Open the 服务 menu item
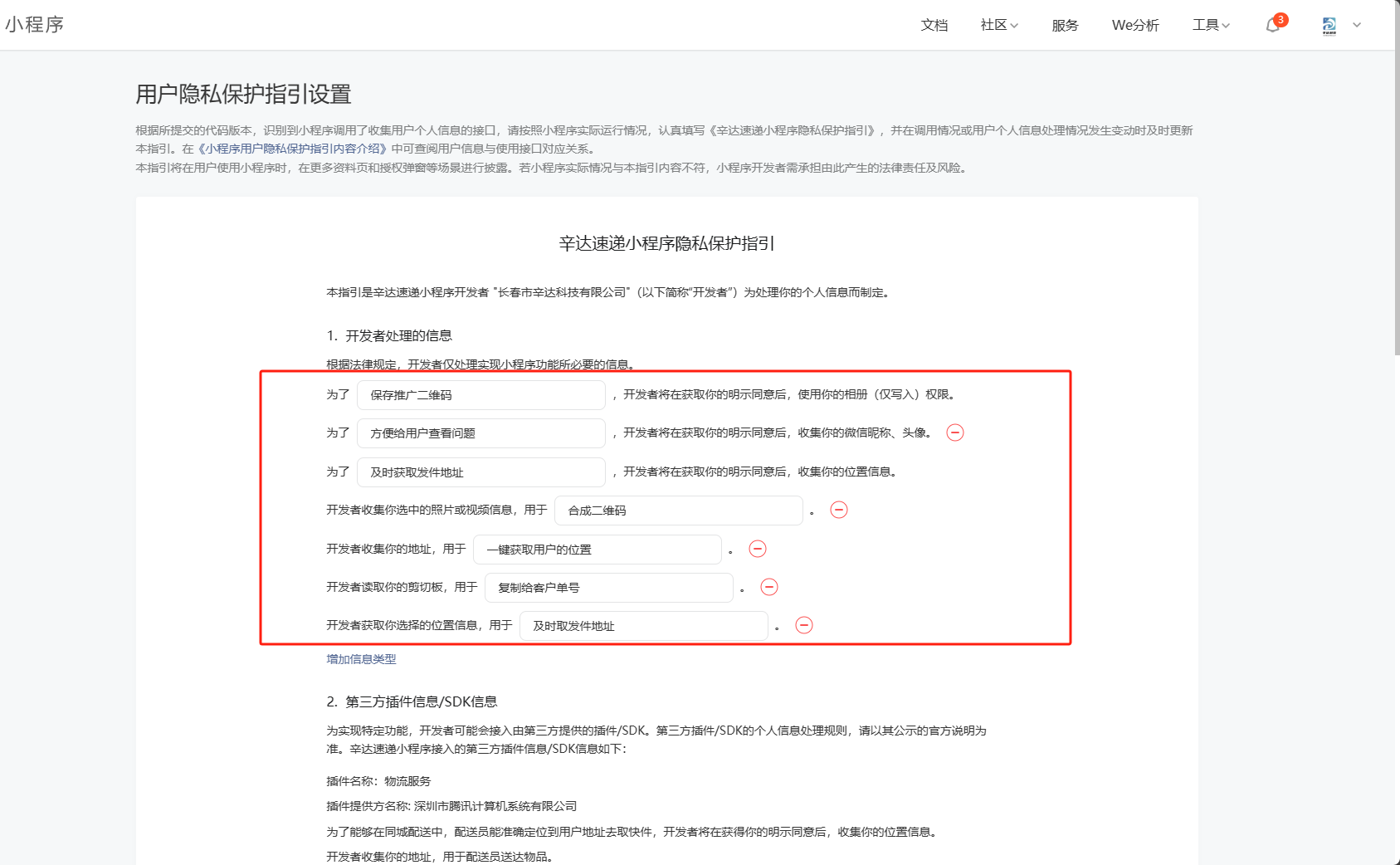This screenshot has width=1400, height=865. (x=1065, y=26)
